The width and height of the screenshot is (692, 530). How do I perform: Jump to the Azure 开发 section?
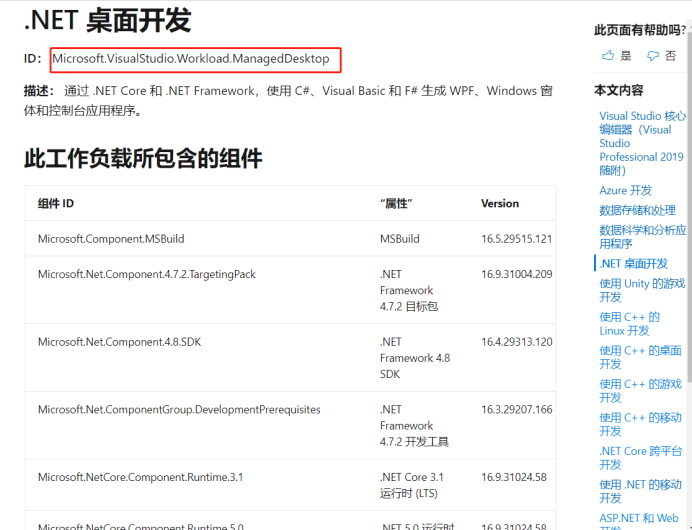pyautogui.click(x=625, y=190)
